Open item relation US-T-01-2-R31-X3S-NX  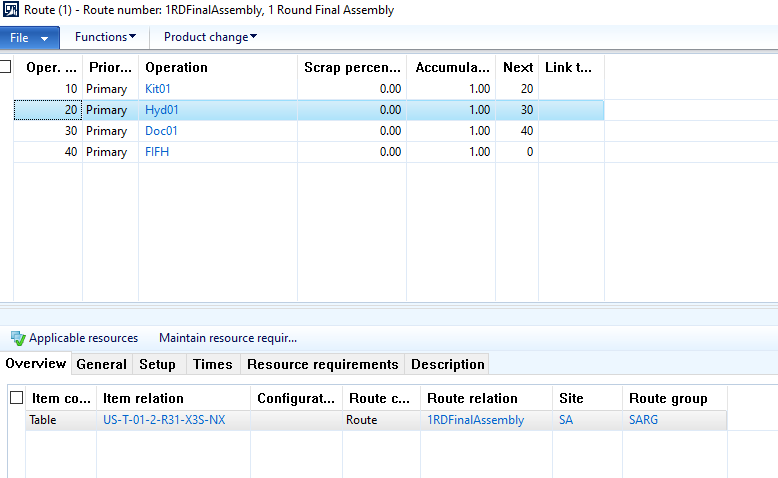[x=164, y=419]
